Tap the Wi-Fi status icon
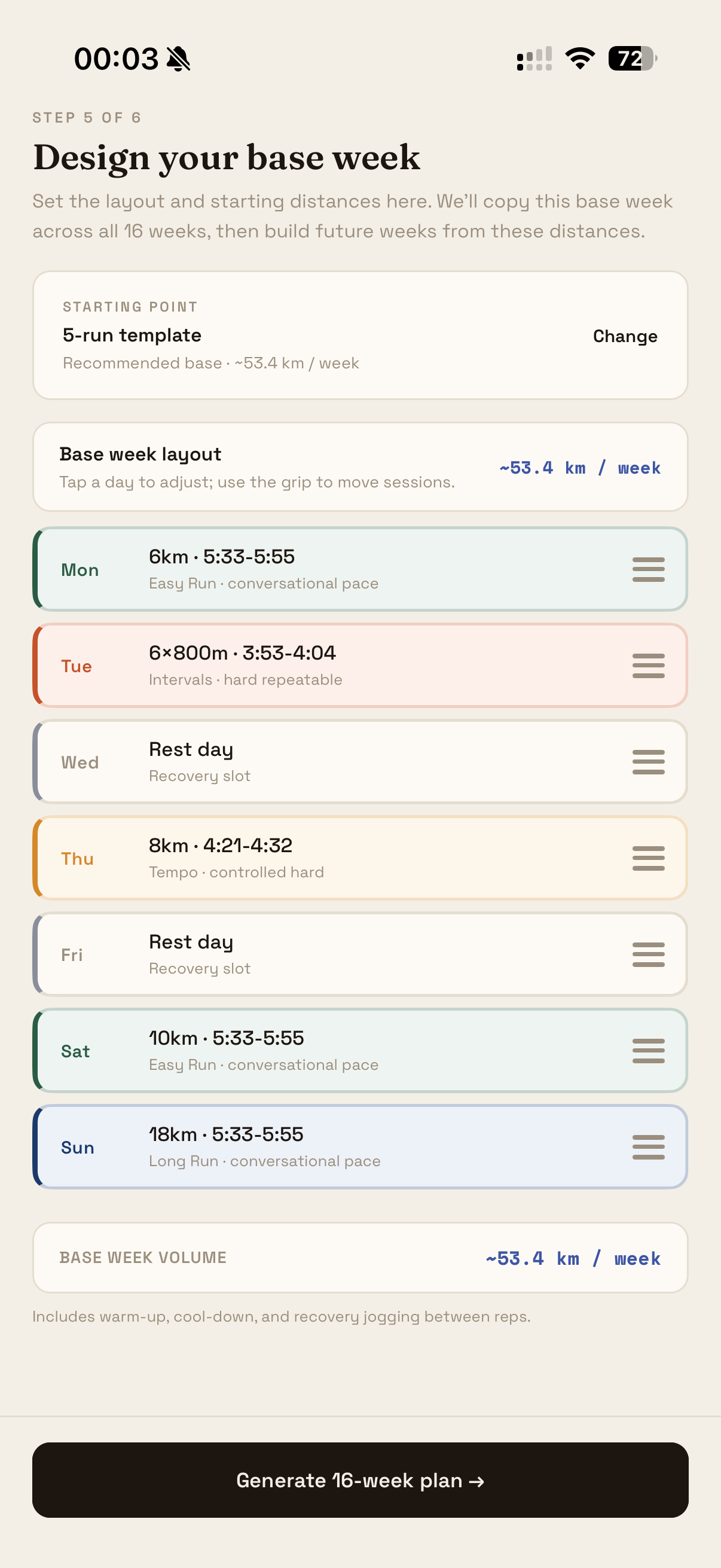This screenshot has width=721, height=1568. tap(580, 59)
